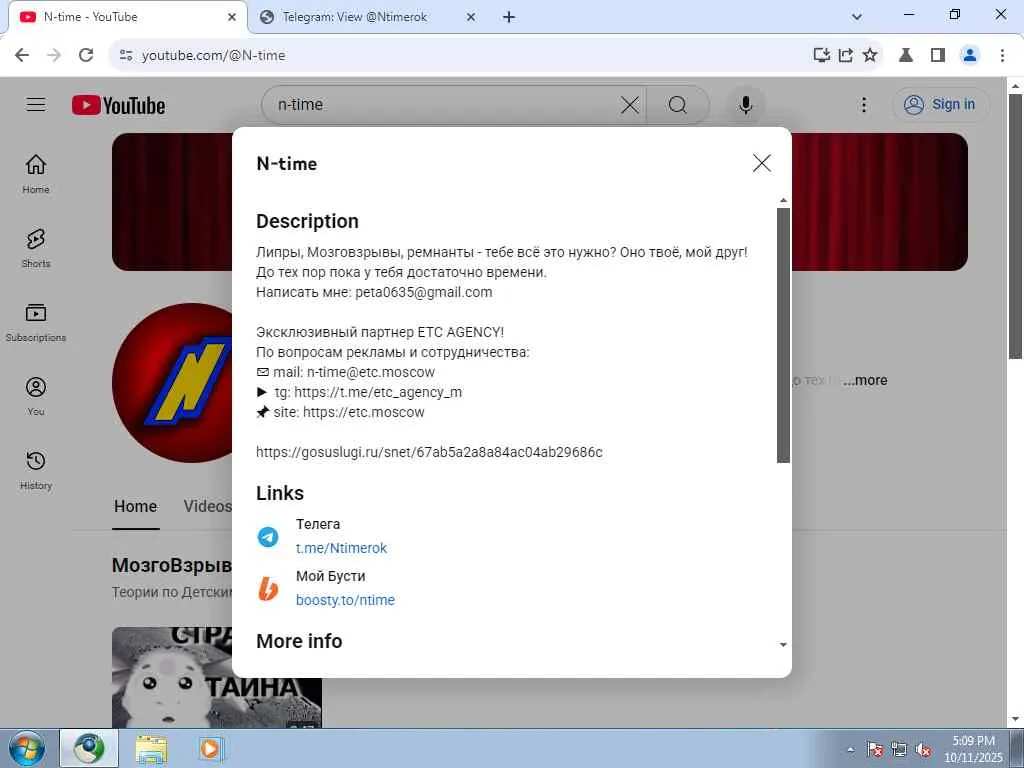
Task: Open boosty.to/ntime link
Action: tap(345, 600)
